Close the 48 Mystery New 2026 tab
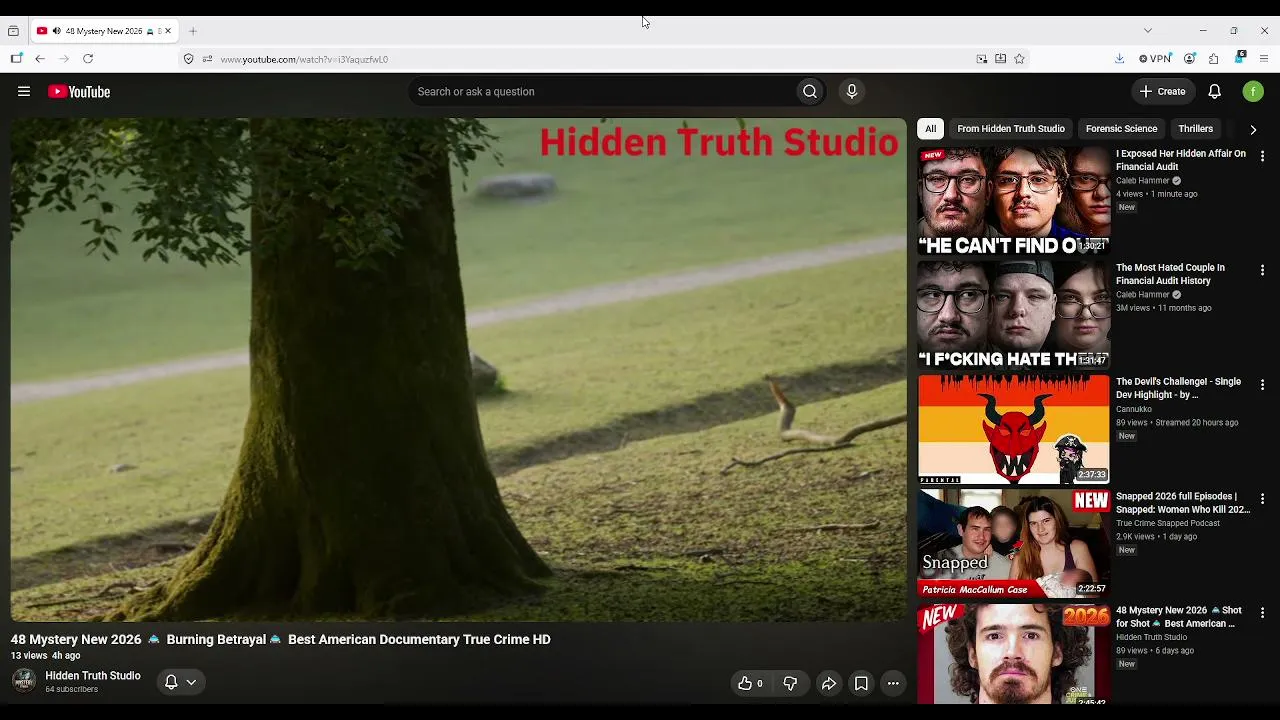1280x720 pixels. tap(168, 31)
